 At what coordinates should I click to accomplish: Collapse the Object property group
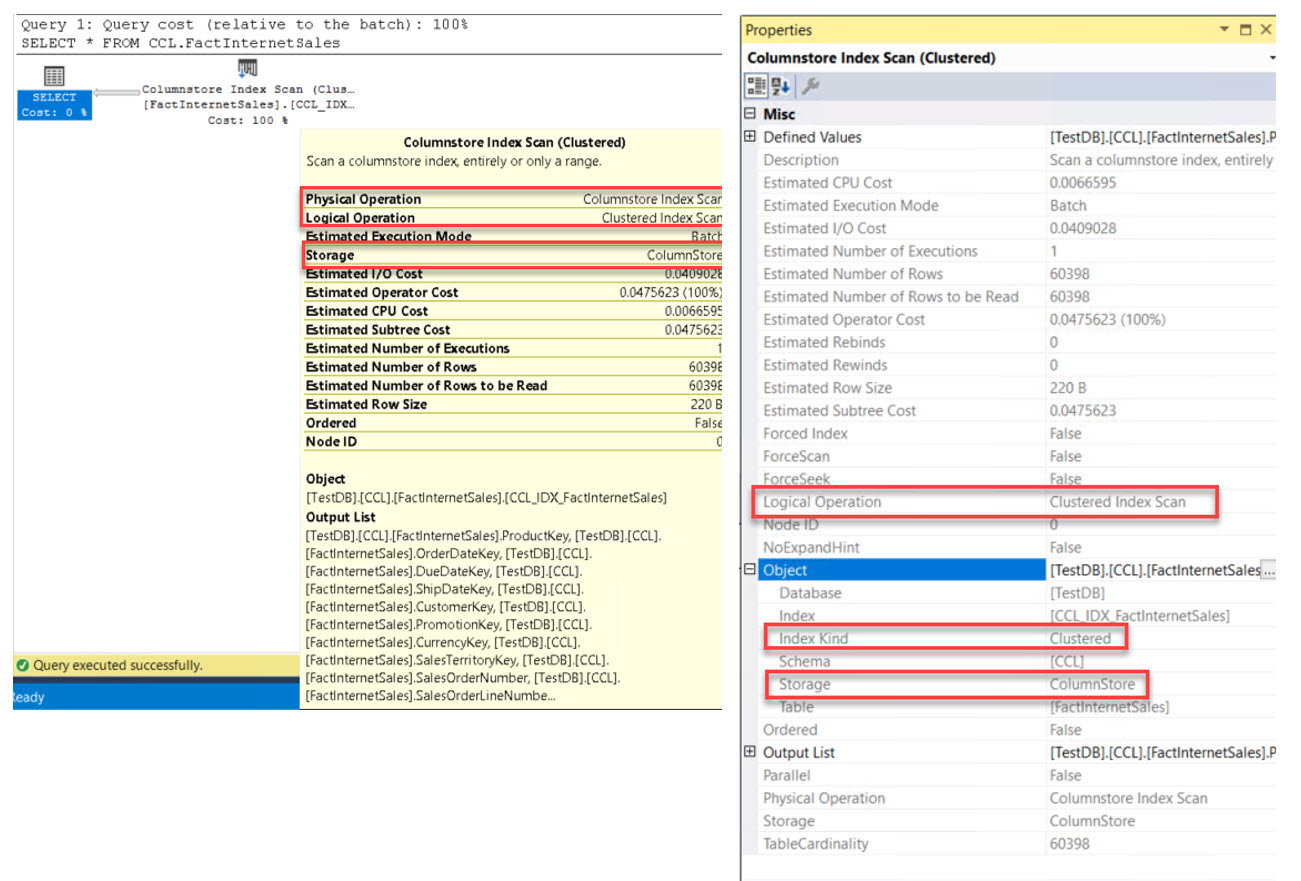(750, 570)
